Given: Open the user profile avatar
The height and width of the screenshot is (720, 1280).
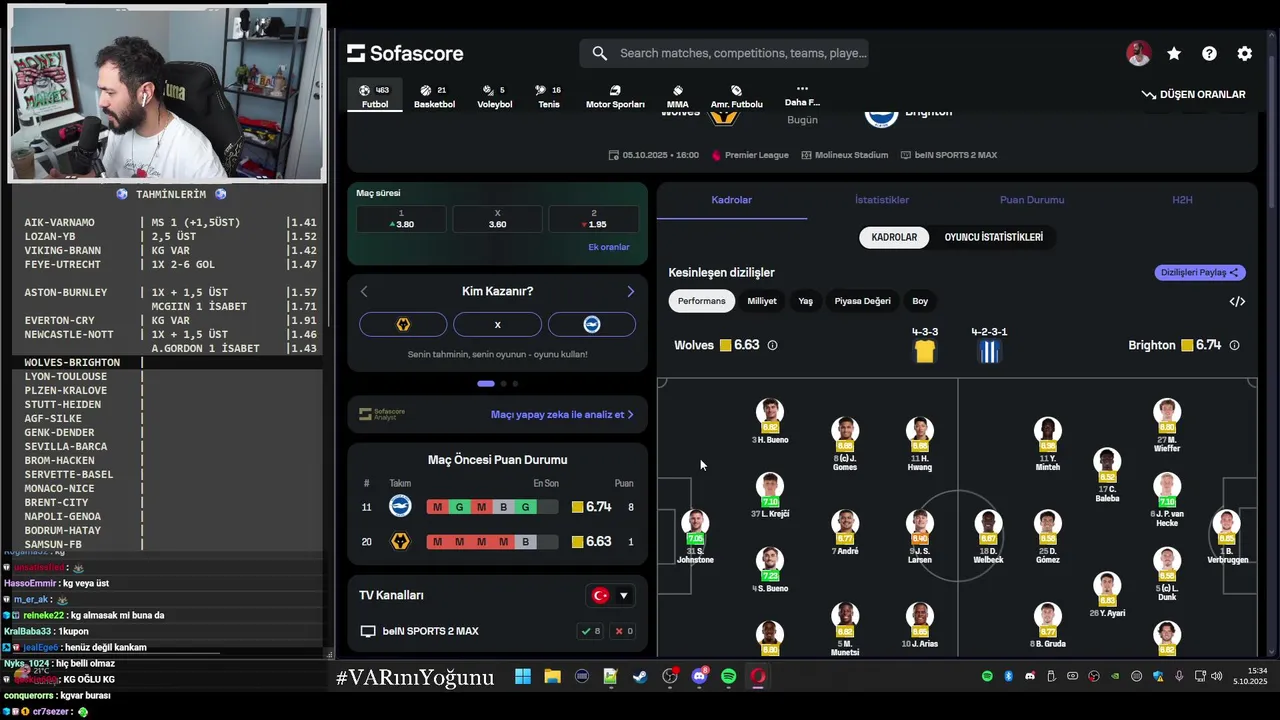Looking at the screenshot, I should click(1138, 54).
